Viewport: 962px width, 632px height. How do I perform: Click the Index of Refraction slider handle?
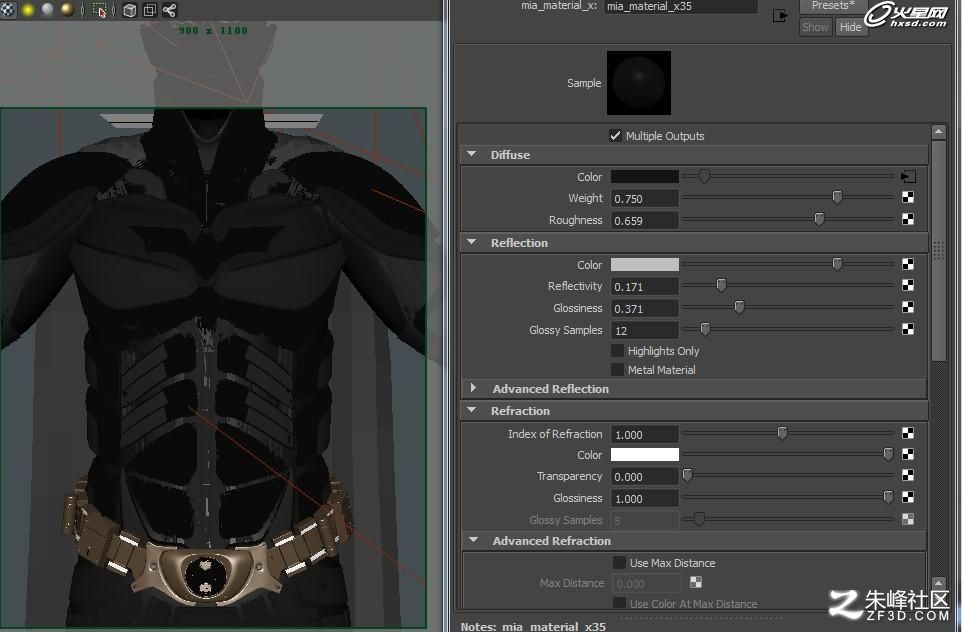click(x=782, y=433)
